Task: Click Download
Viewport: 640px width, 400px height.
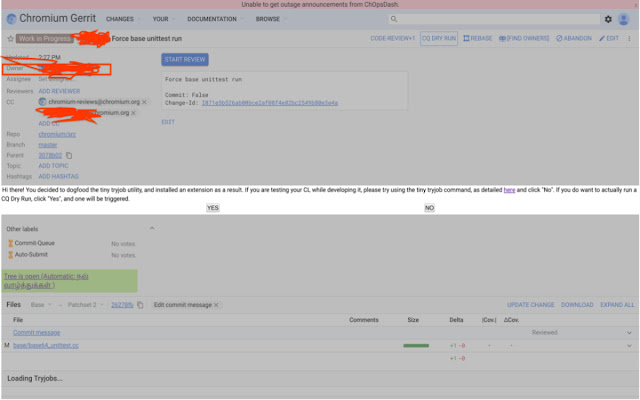Action: point(577,305)
